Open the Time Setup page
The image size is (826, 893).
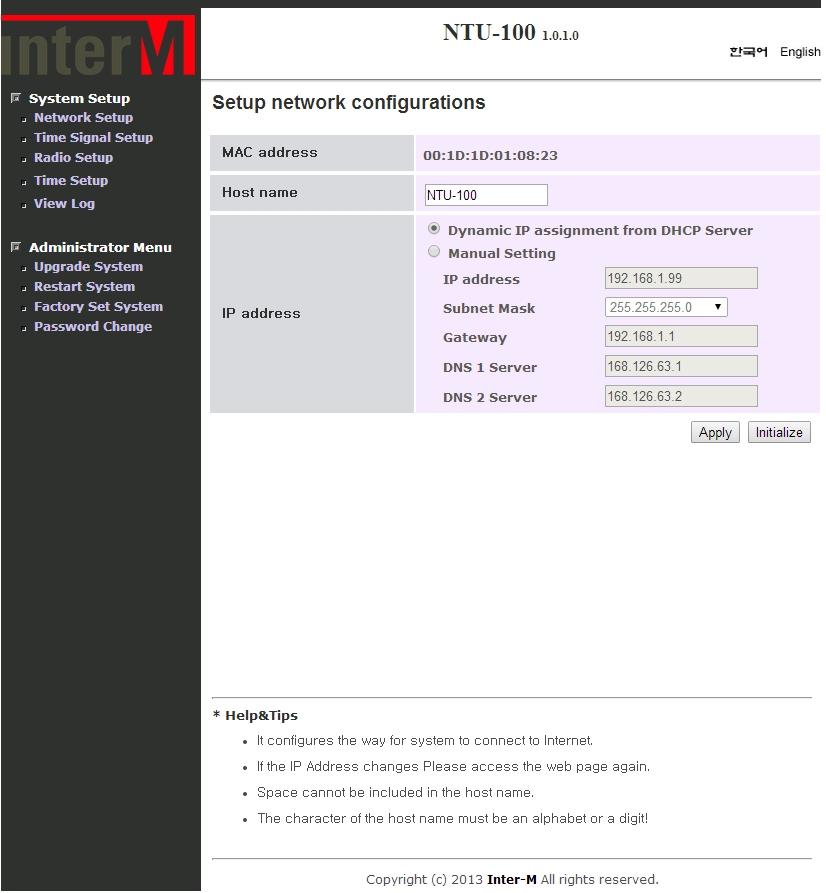click(x=71, y=181)
